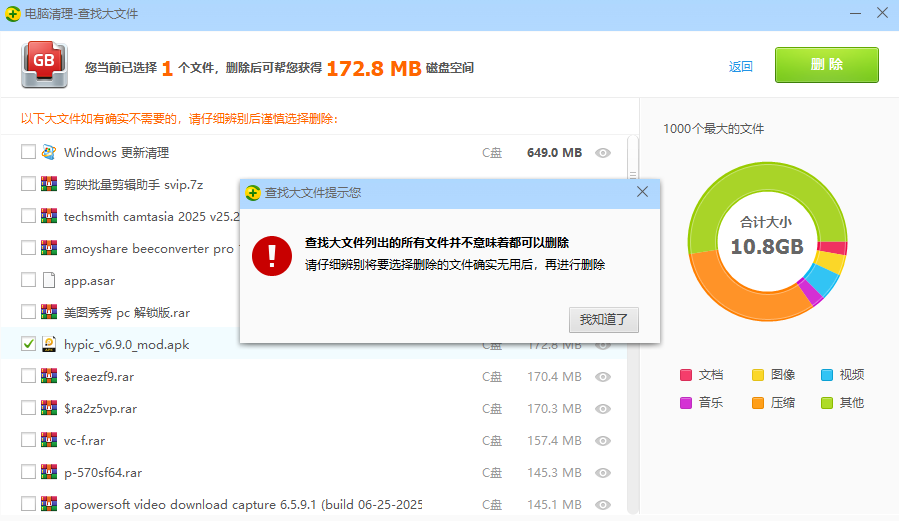Viewport: 899px width, 521px height.
Task: Select the vc-f.rar file name
Action: click(84, 441)
